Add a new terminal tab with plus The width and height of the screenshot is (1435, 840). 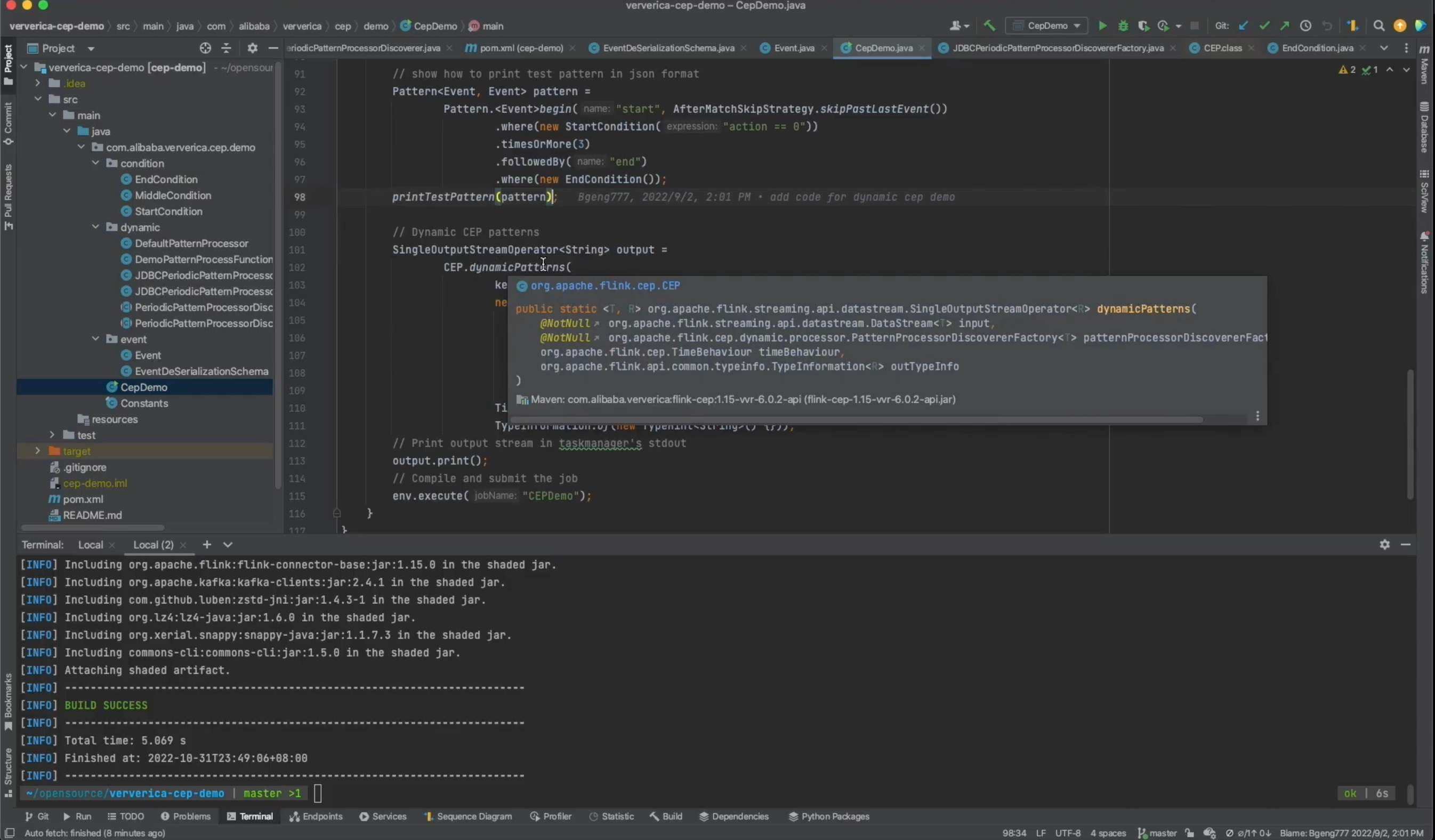(x=207, y=544)
